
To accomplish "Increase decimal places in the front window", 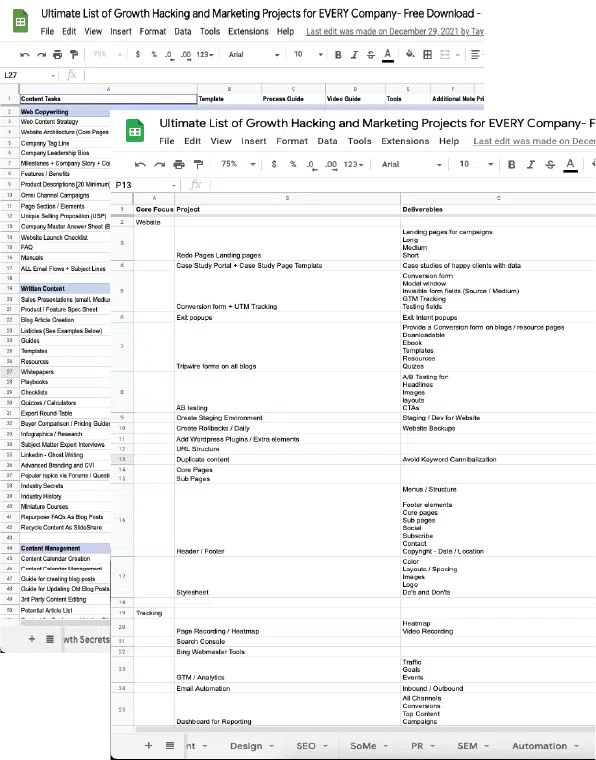I will [331, 165].
